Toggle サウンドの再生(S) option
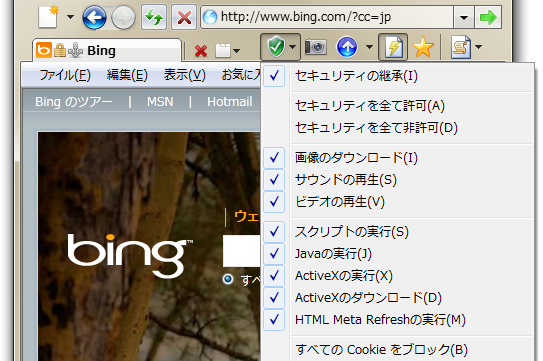543x361 pixels. coord(398,180)
